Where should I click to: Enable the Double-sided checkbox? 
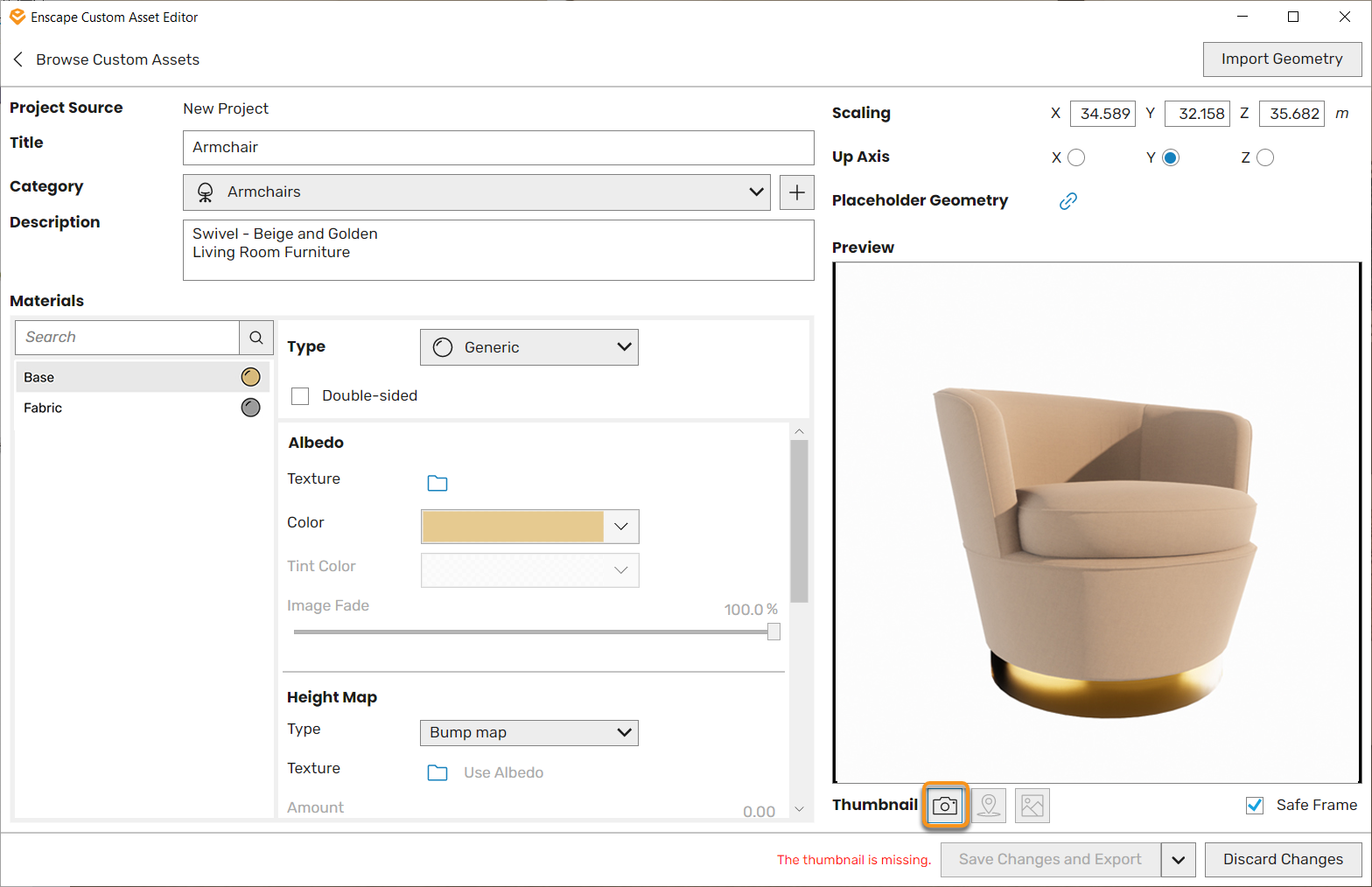point(300,396)
